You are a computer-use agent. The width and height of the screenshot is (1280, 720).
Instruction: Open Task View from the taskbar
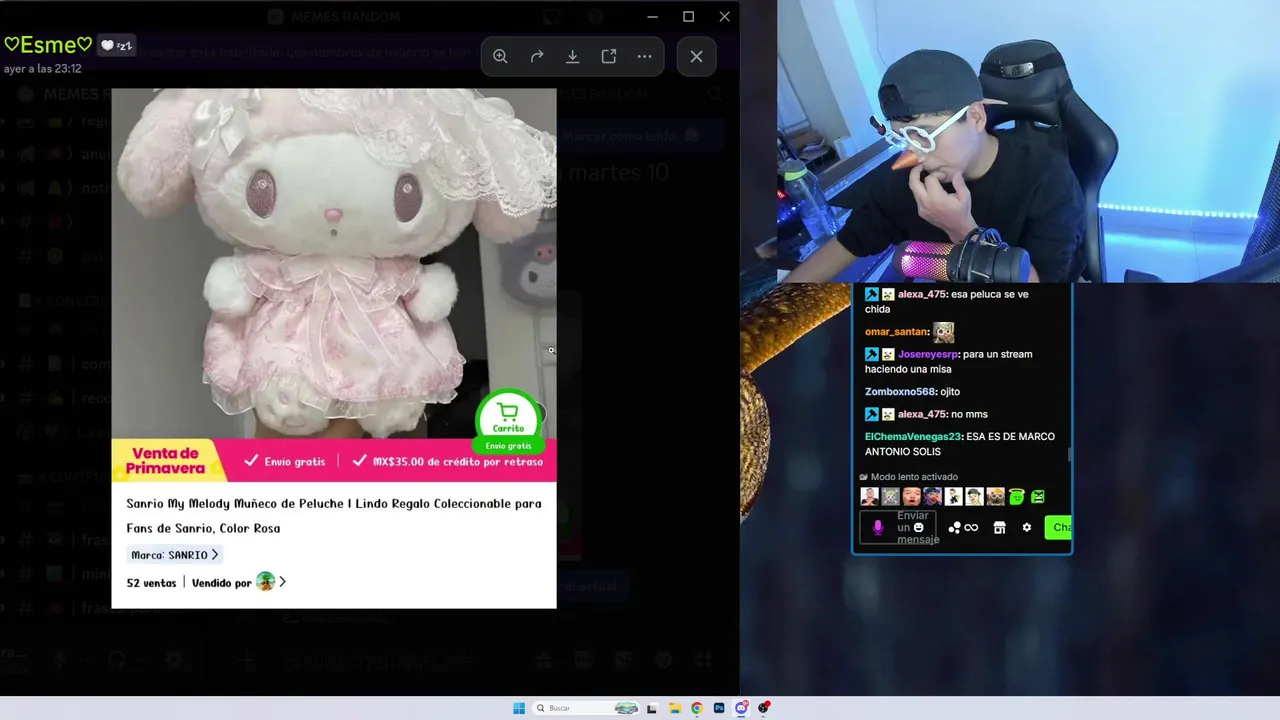[652, 708]
